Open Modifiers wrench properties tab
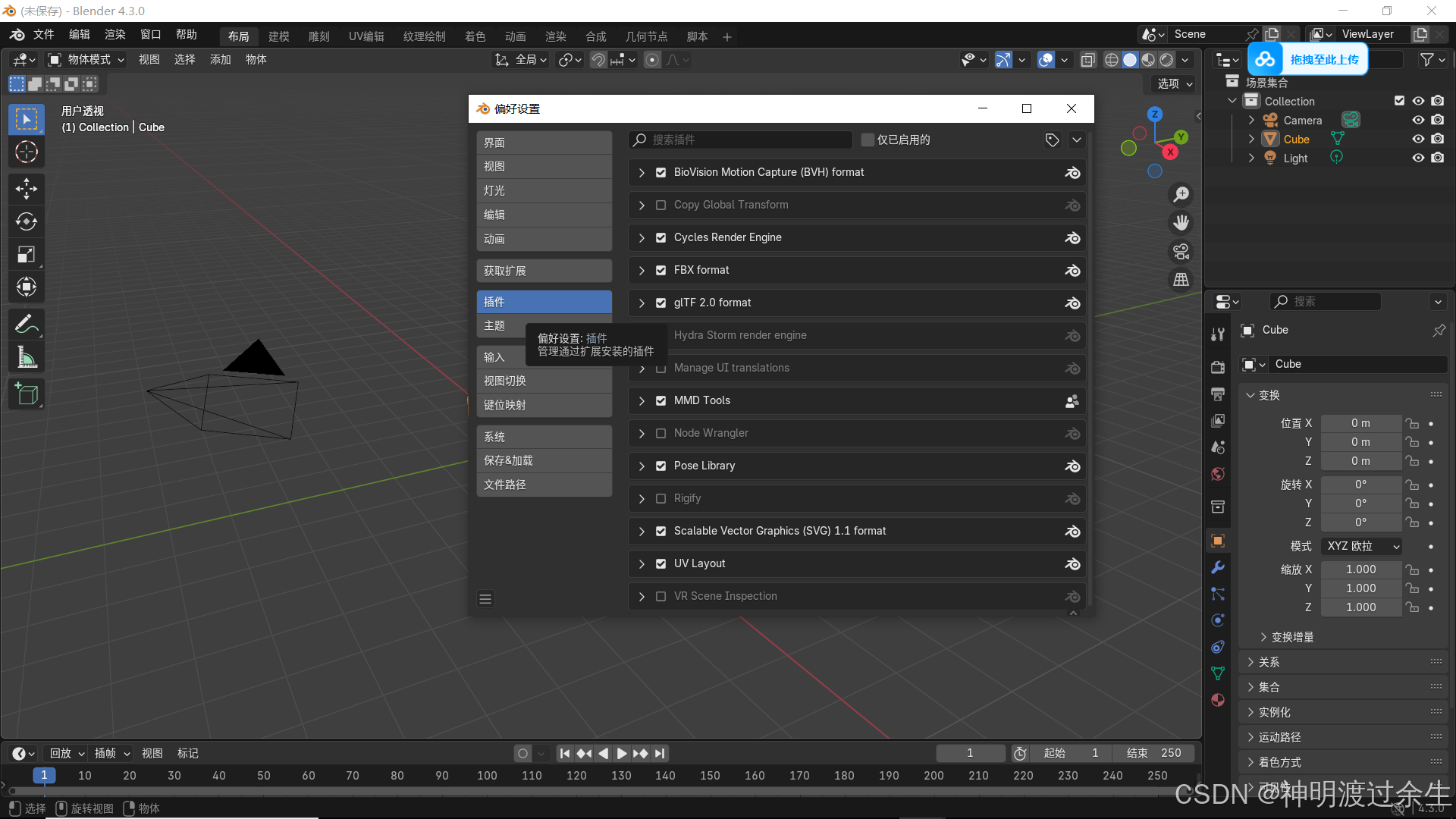Image resolution: width=1456 pixels, height=819 pixels. click(x=1218, y=567)
